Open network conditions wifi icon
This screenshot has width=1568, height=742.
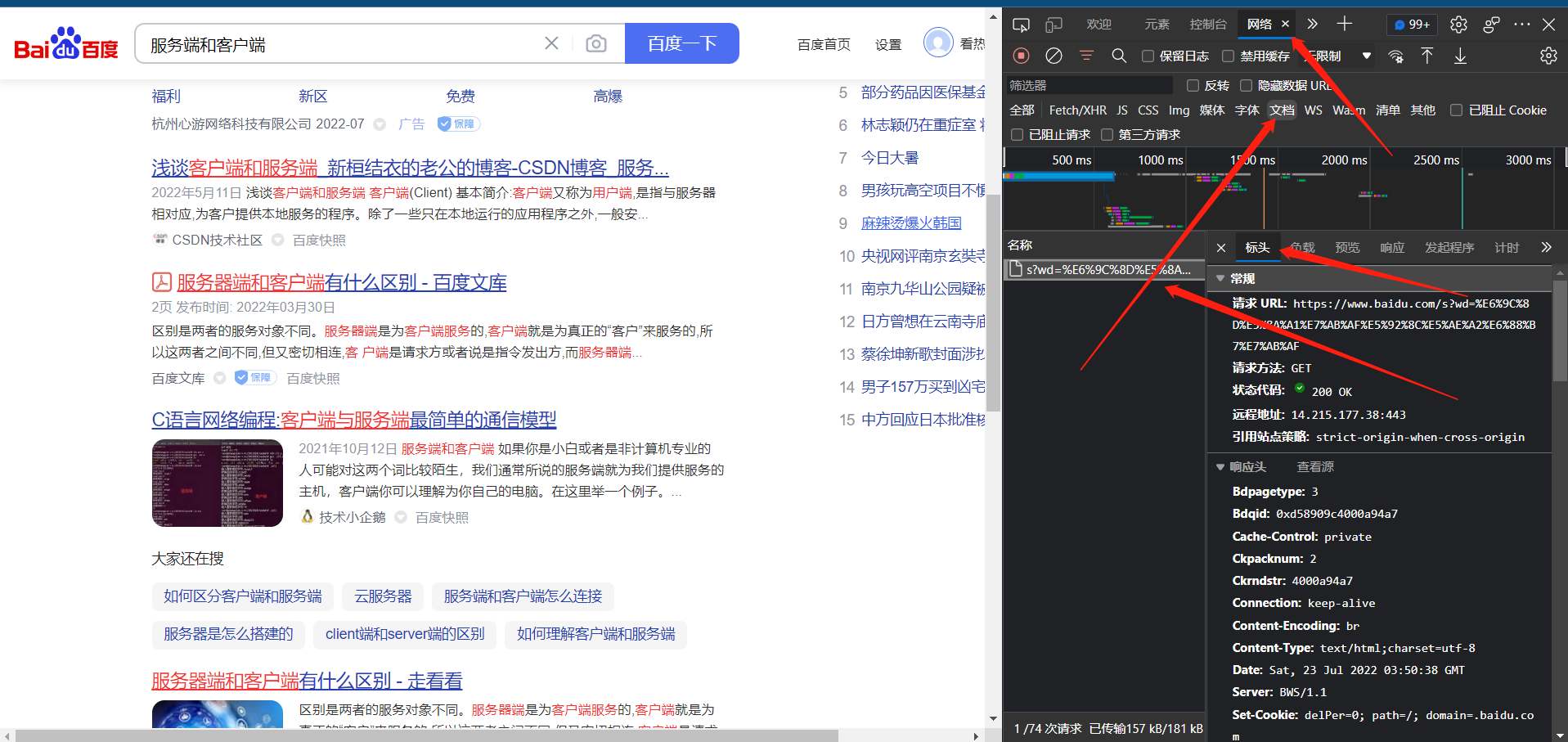pyautogui.click(x=1395, y=56)
